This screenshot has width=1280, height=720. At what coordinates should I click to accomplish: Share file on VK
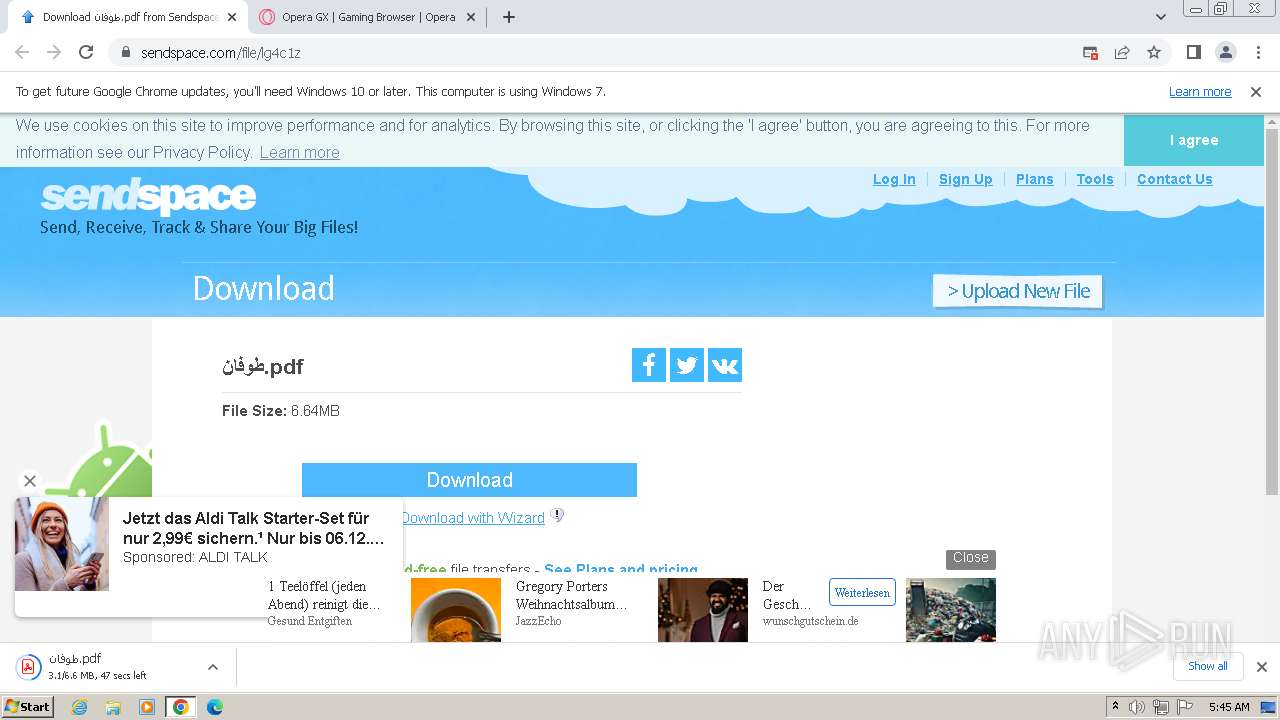(x=725, y=365)
